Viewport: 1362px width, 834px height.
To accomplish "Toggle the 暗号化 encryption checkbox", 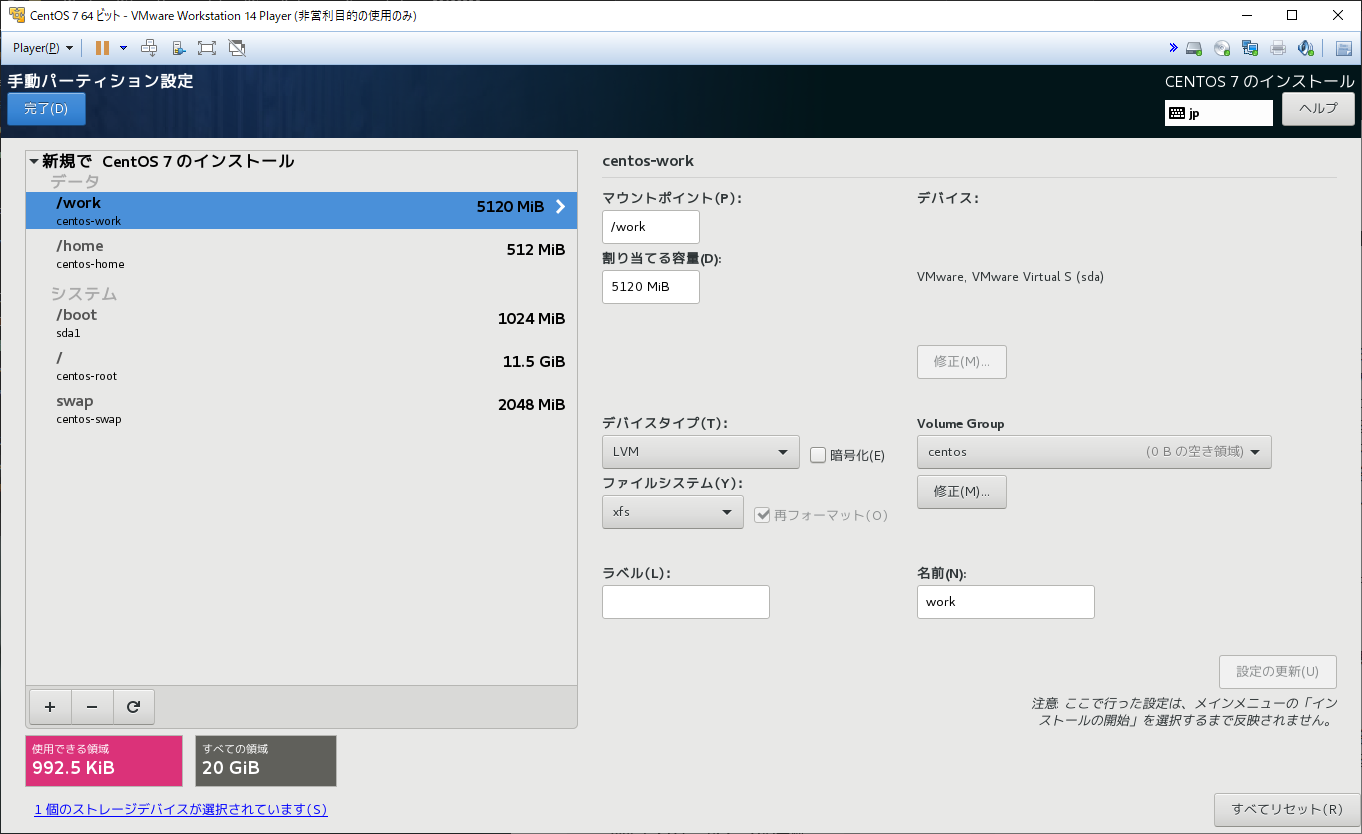I will 818,455.
